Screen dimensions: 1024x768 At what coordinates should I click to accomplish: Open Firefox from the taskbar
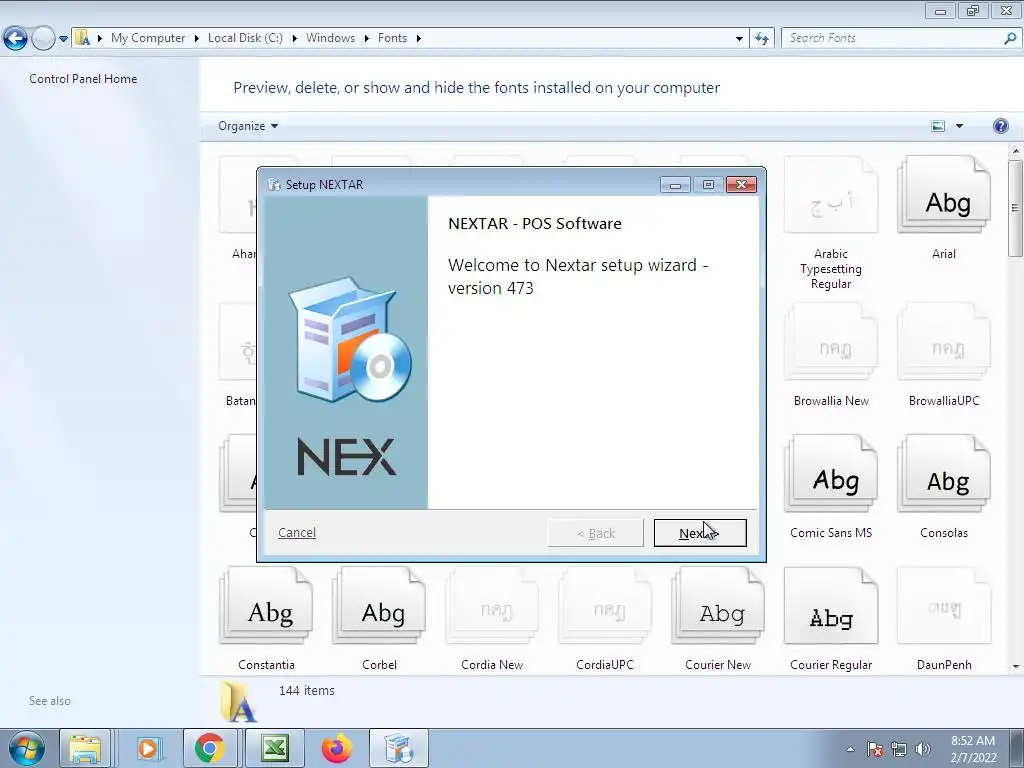336,748
